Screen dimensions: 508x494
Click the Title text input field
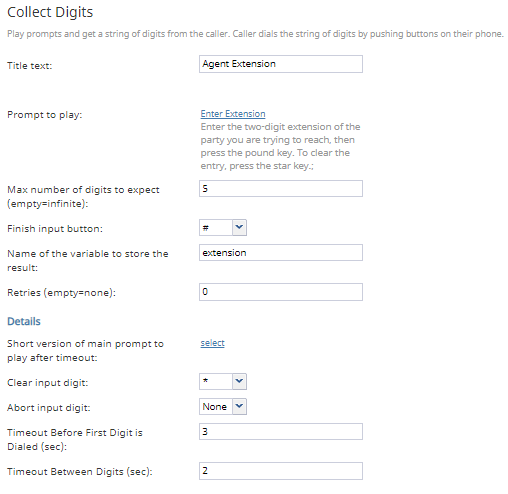click(281, 64)
